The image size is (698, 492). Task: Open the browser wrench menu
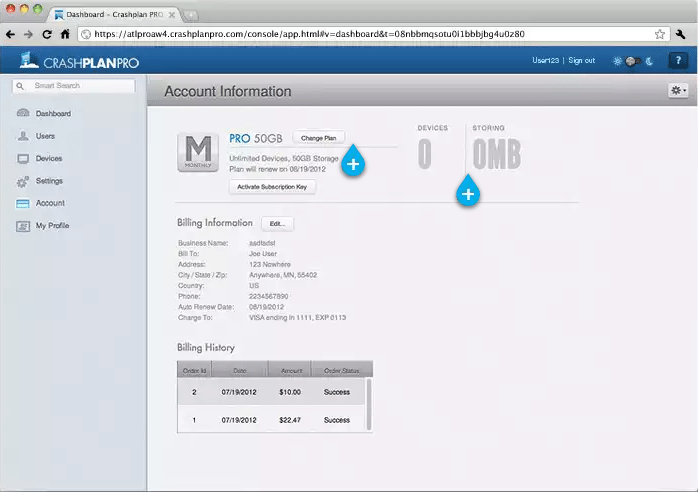point(680,34)
